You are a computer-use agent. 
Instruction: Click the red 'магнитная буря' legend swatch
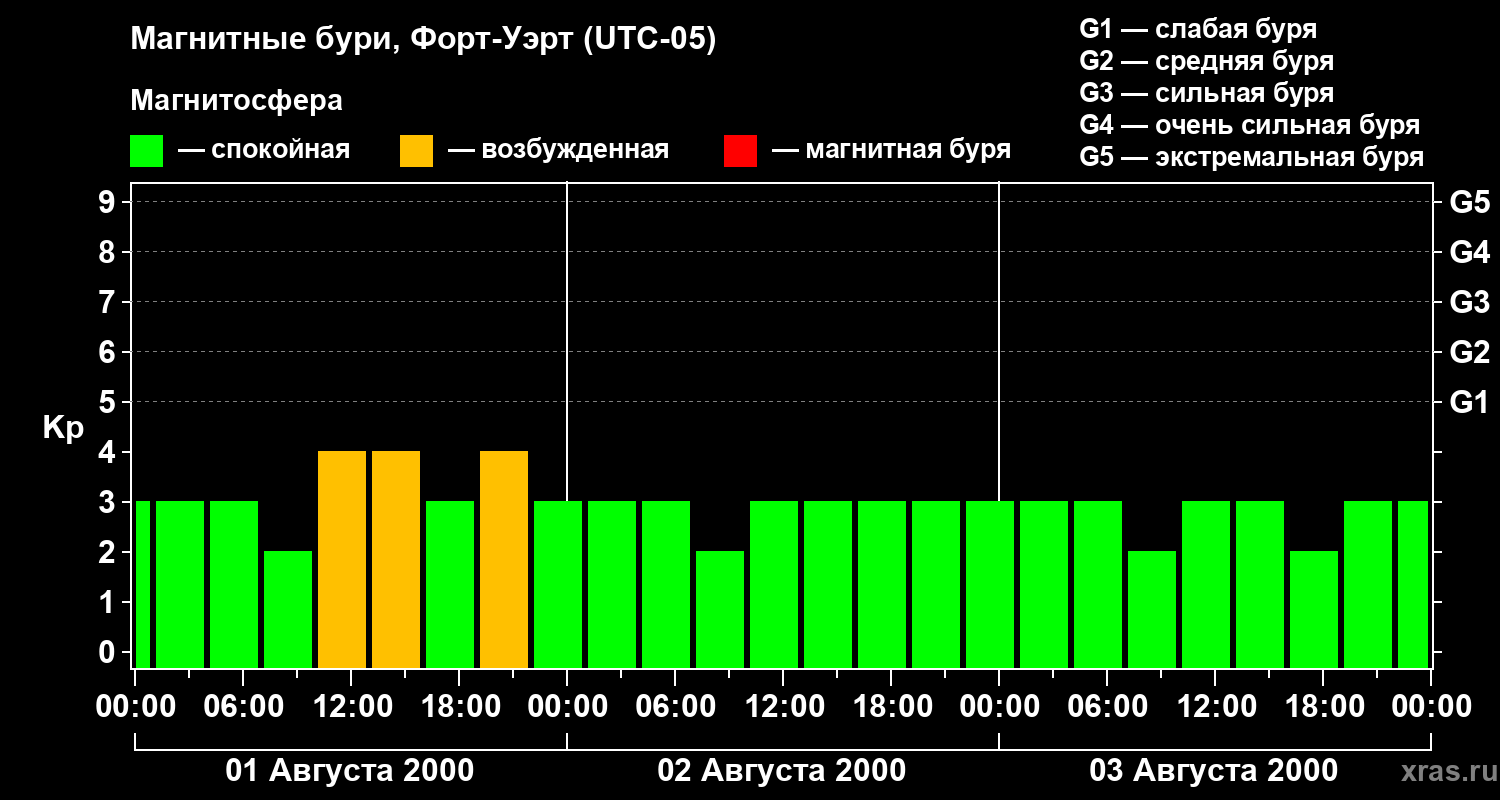coord(740,151)
